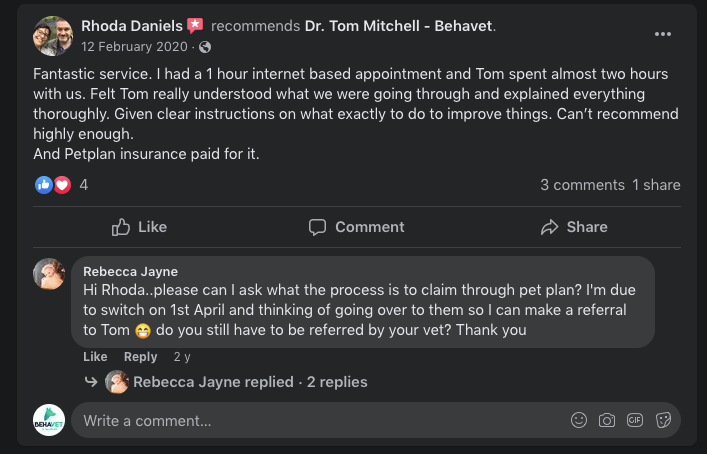This screenshot has height=454, width=707.
Task: Click the emoji icon in comment box
Action: 578,421
